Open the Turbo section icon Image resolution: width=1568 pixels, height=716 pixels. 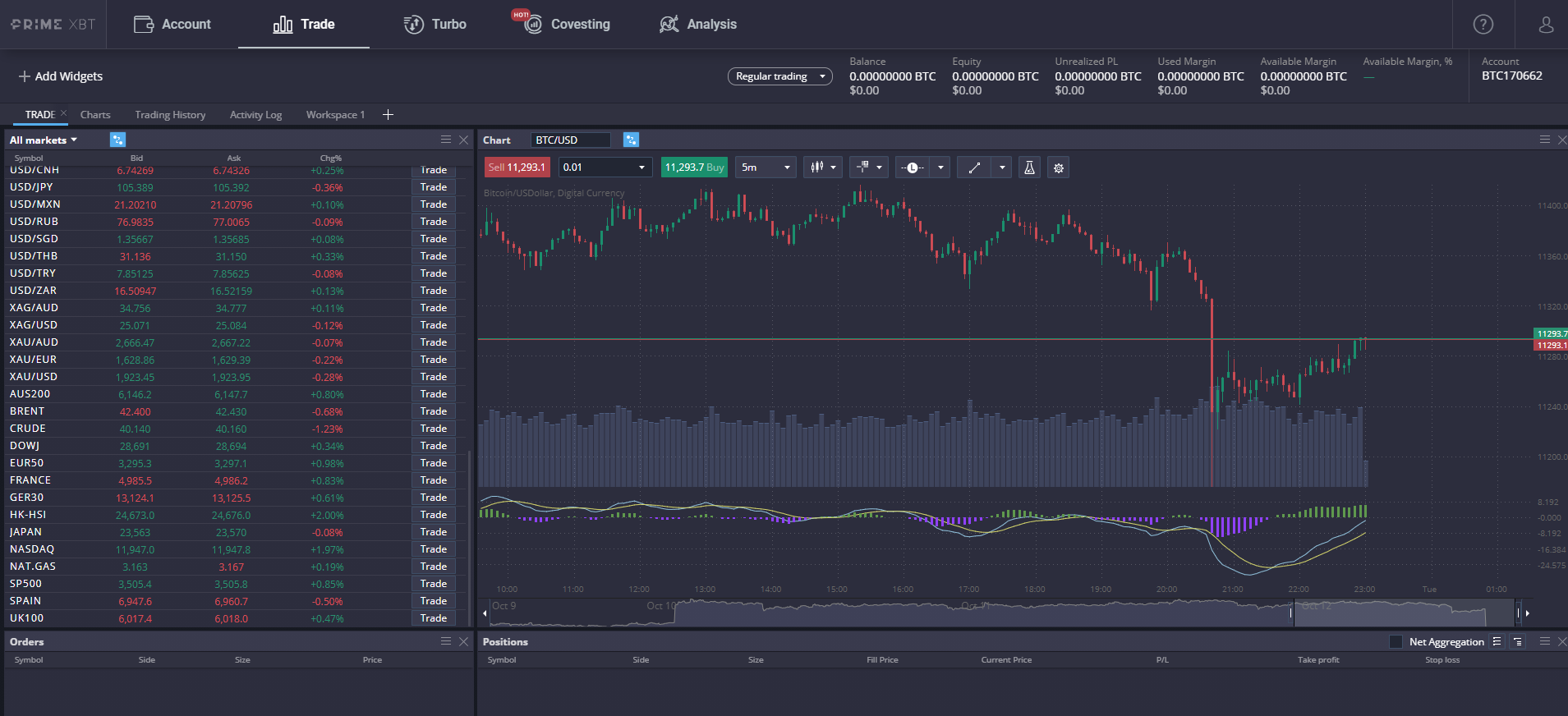[414, 25]
